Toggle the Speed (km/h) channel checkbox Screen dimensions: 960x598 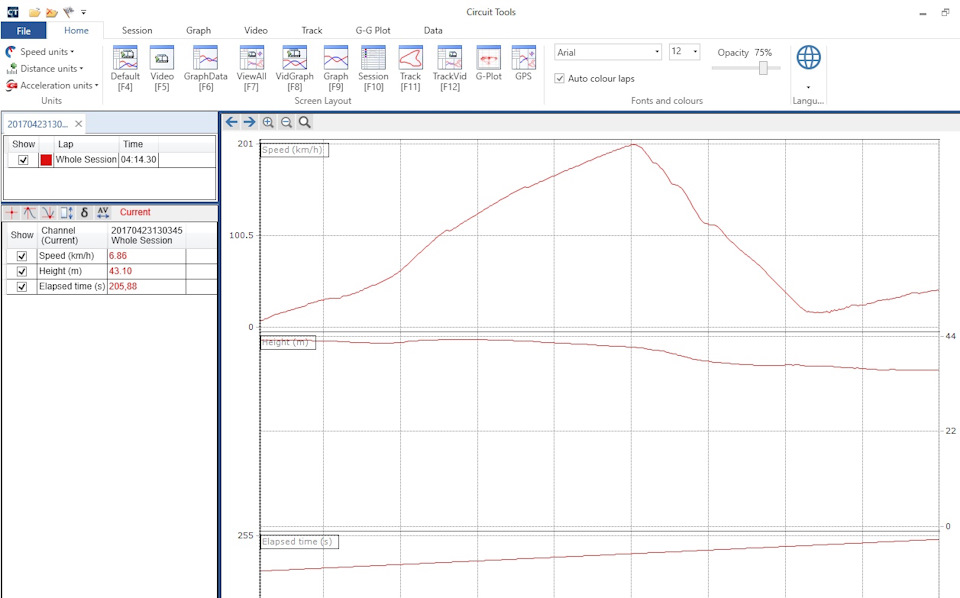[22, 256]
